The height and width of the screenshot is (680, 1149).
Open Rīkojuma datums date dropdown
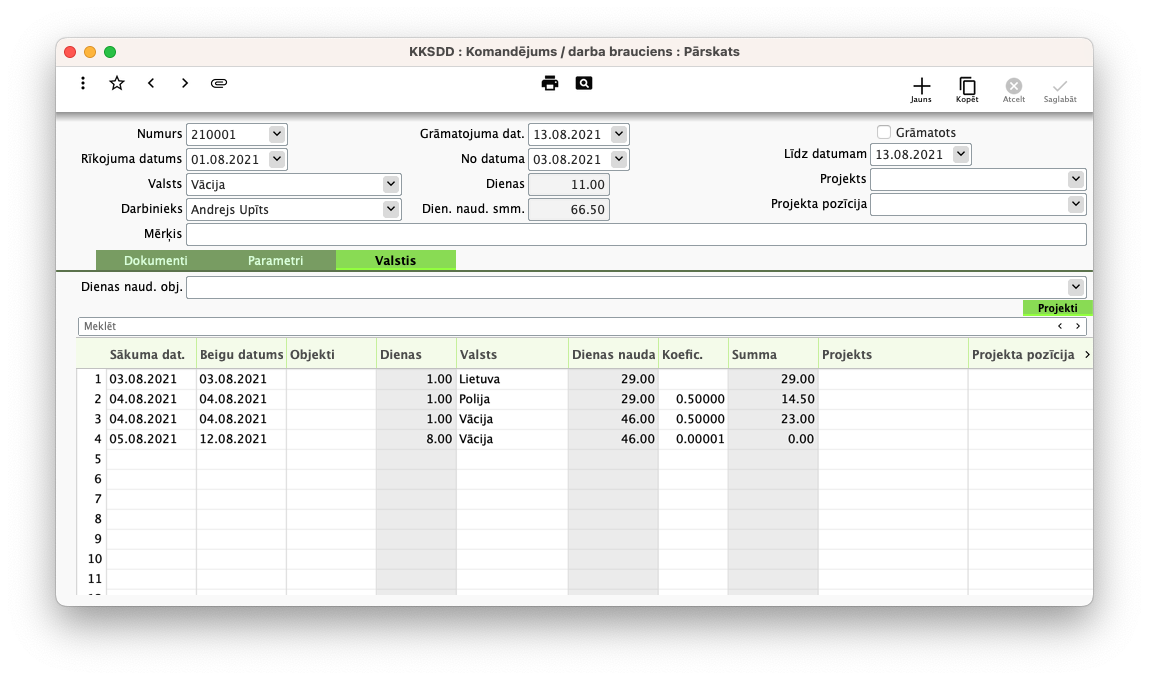pos(276,159)
